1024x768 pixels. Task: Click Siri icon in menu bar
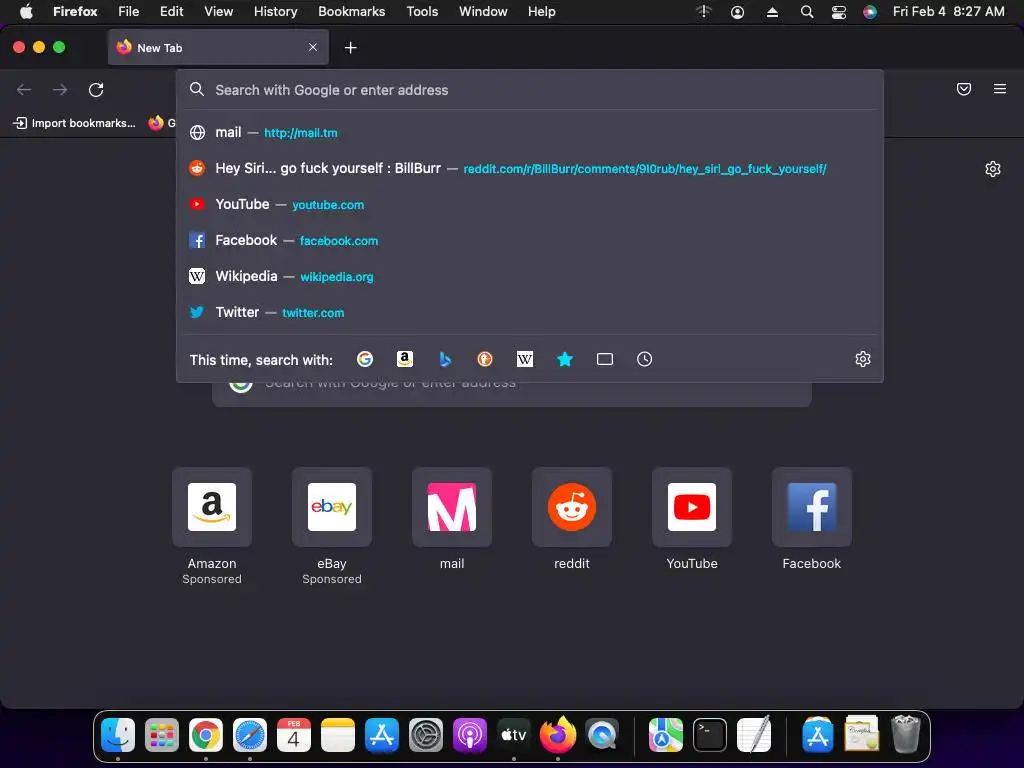point(870,12)
